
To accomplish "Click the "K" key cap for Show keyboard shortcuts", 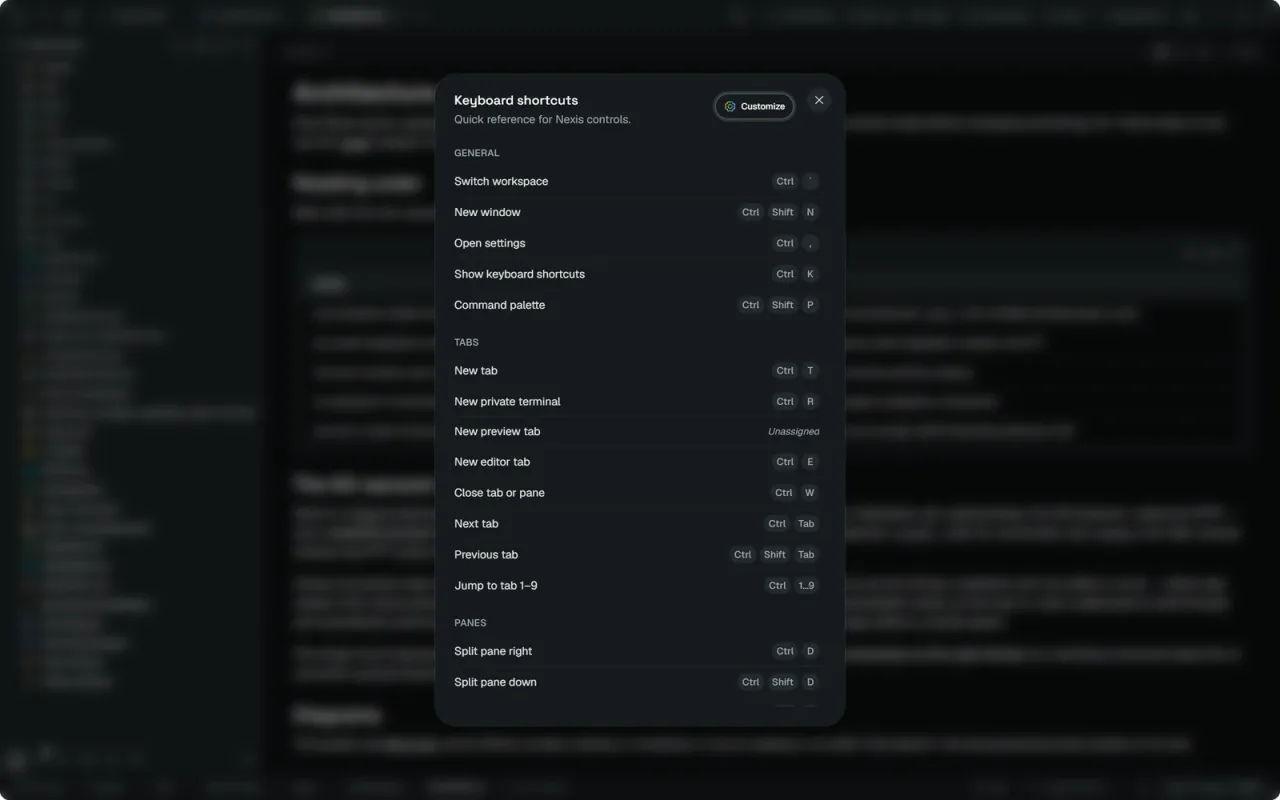I will [810, 274].
